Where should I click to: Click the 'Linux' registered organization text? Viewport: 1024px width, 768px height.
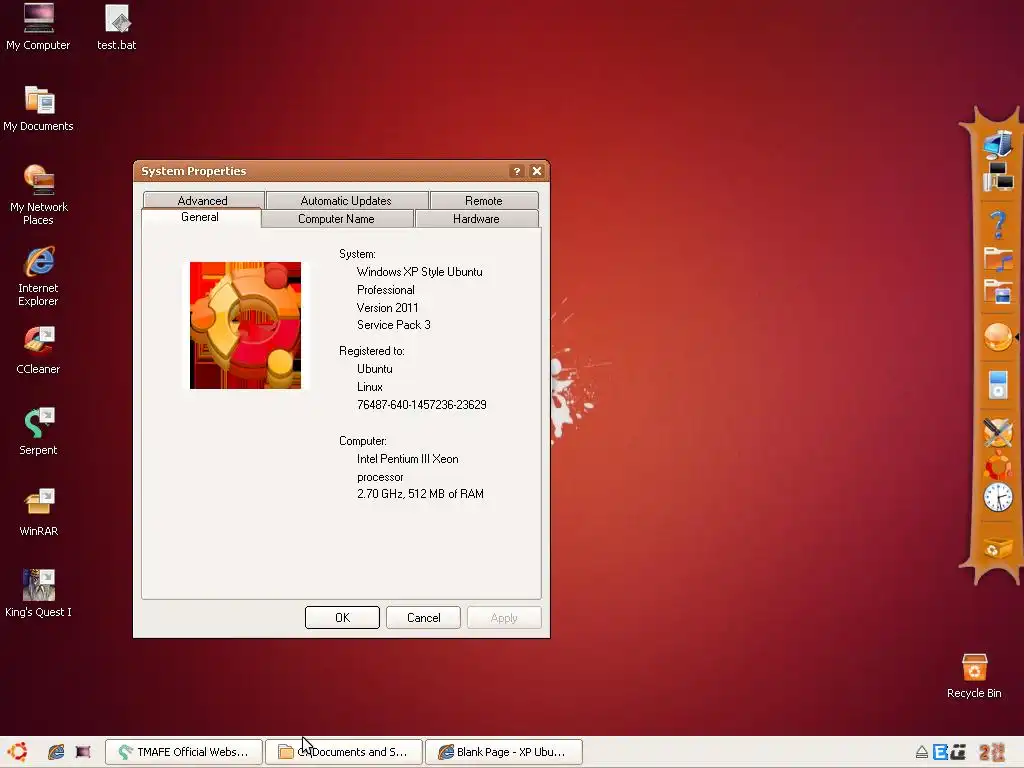point(370,387)
